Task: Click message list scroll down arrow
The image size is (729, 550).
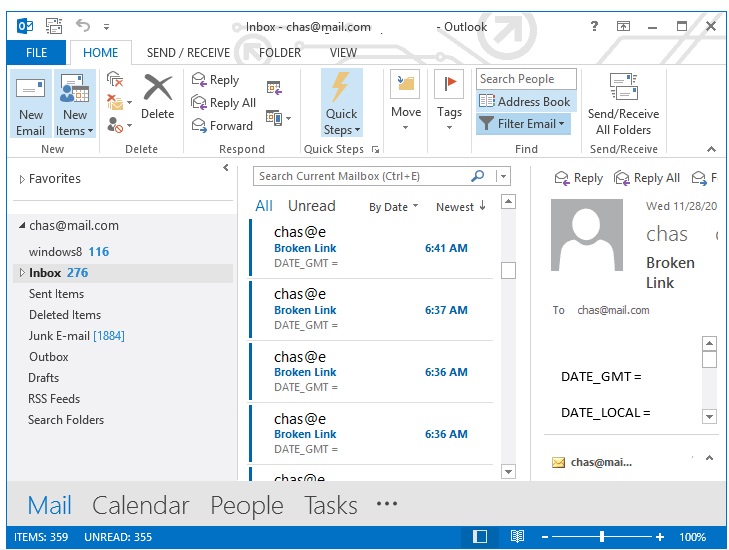Action: point(508,471)
